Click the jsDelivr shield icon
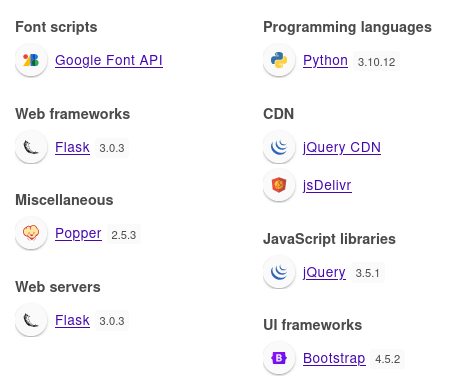This screenshot has height=388, width=469. [279, 185]
